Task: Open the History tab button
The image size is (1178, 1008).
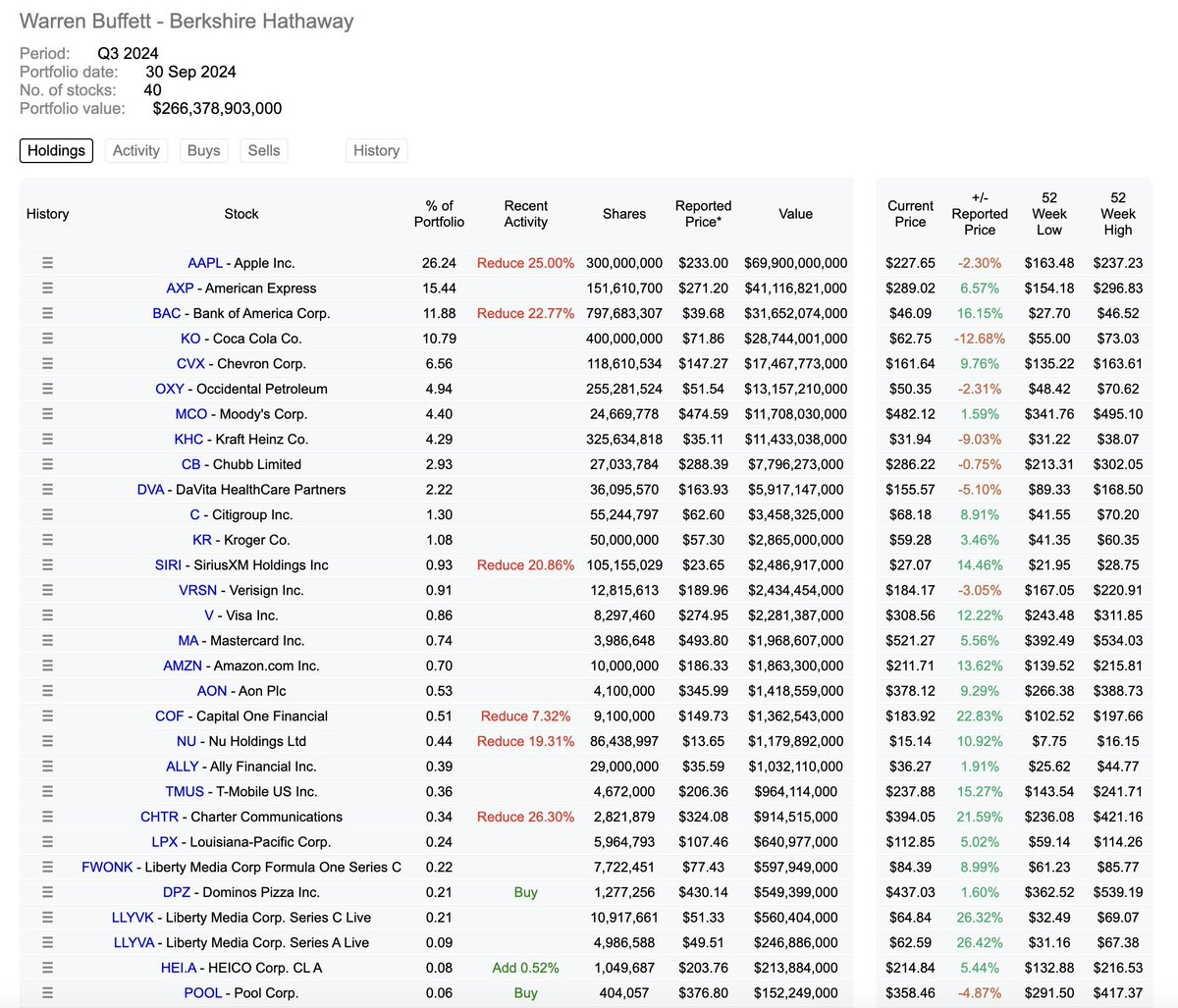Action: [376, 150]
